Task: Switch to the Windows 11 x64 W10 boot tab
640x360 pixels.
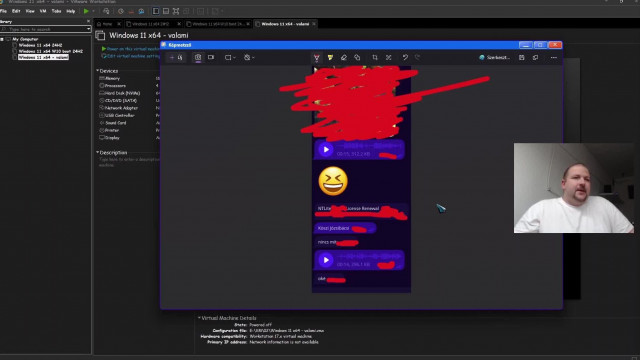Action: coord(218,24)
